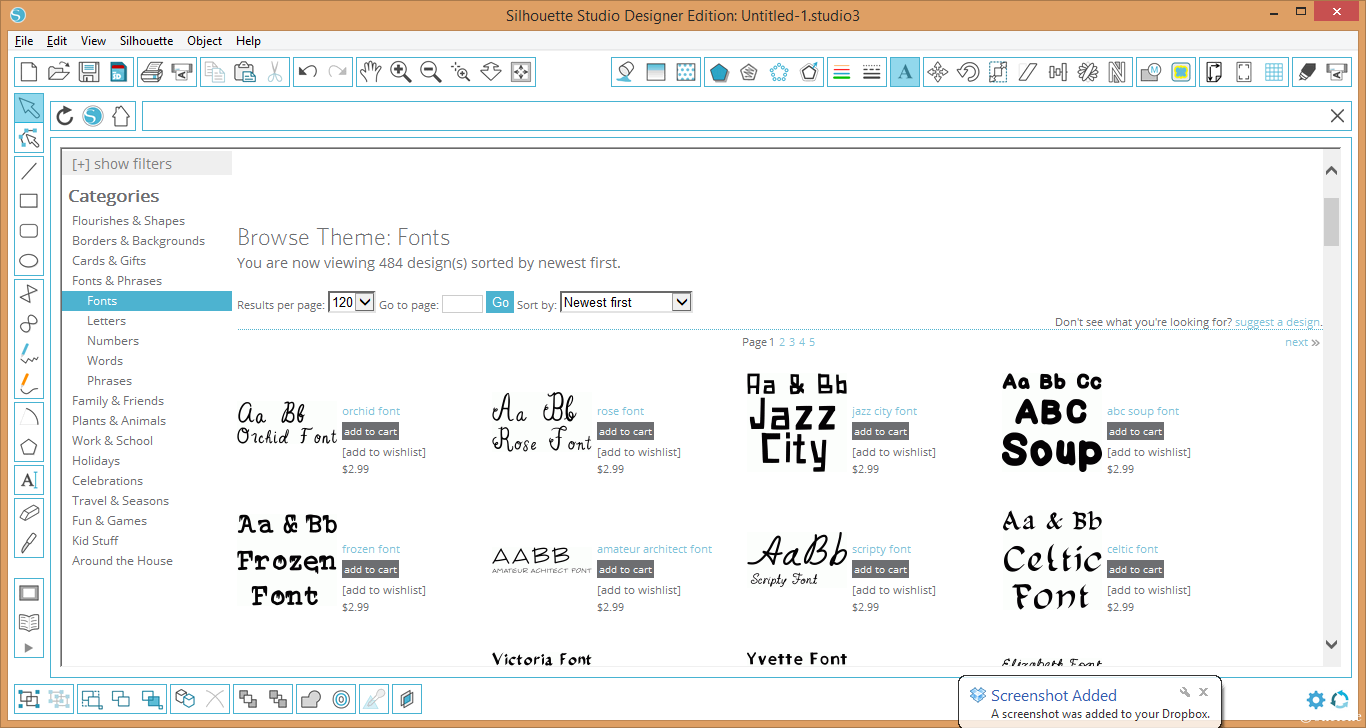Viewport: 1366px width, 728px height.
Task: Weld shapes icon in bottom toolbar
Action: [x=311, y=699]
